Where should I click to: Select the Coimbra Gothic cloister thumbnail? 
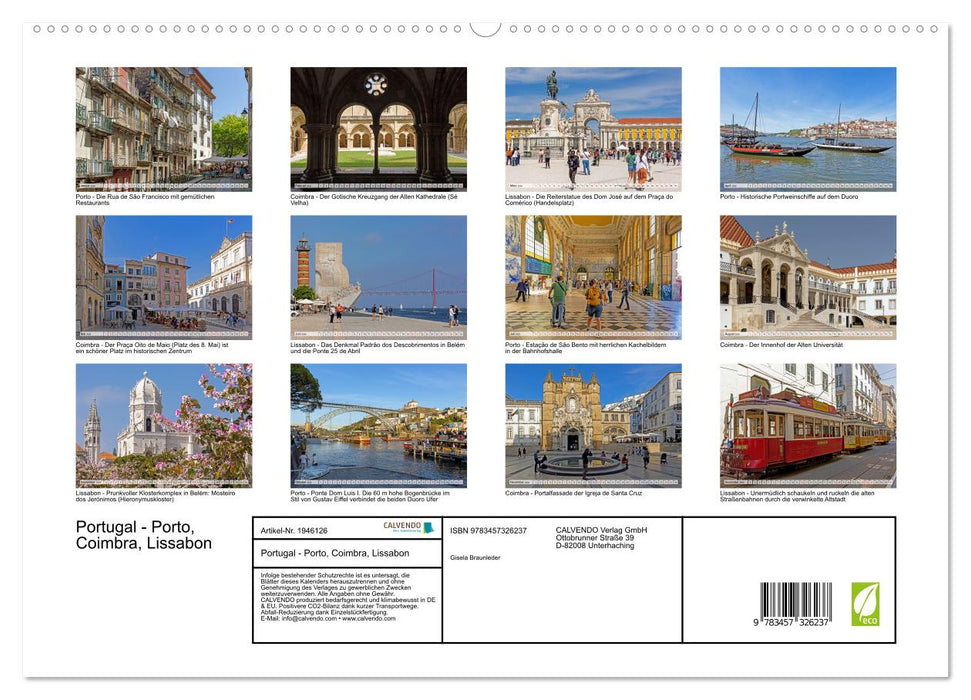coord(376,127)
